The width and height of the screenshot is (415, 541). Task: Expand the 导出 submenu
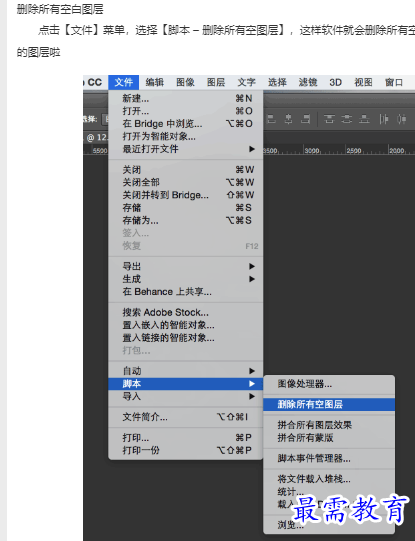[186, 266]
